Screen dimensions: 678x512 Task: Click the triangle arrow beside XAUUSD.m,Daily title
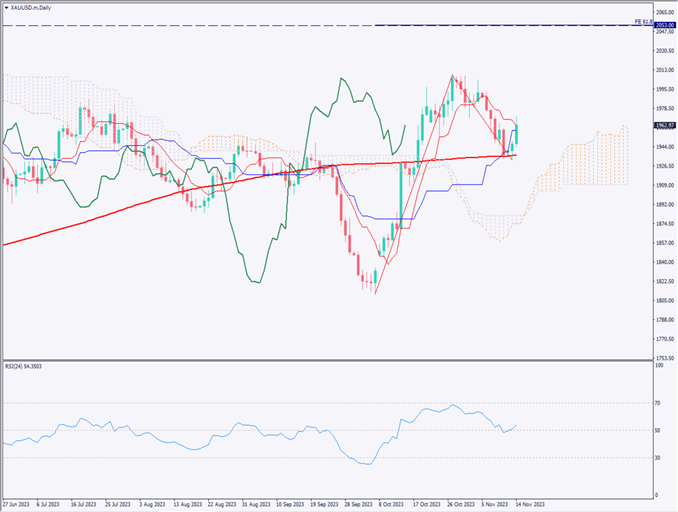pos(6,6)
